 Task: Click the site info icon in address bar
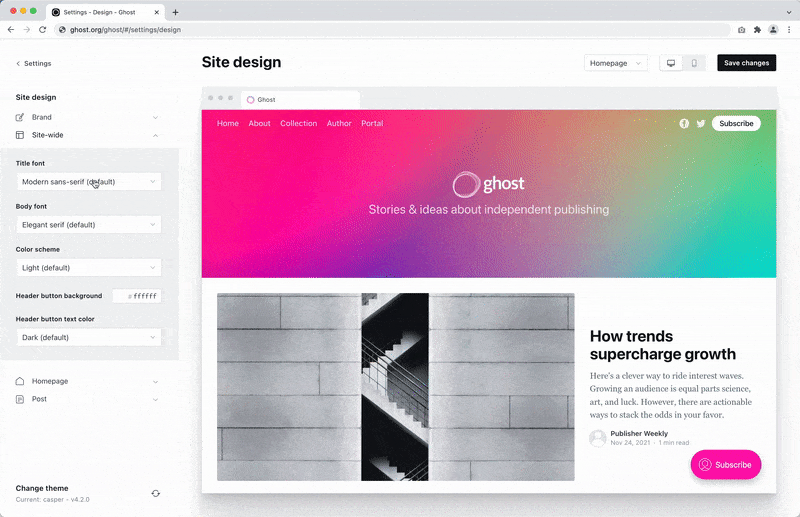point(62,30)
